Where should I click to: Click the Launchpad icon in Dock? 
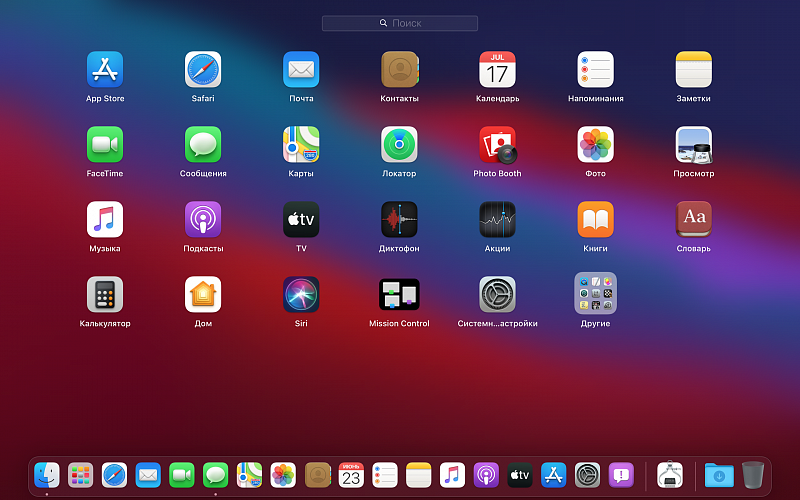(81, 475)
